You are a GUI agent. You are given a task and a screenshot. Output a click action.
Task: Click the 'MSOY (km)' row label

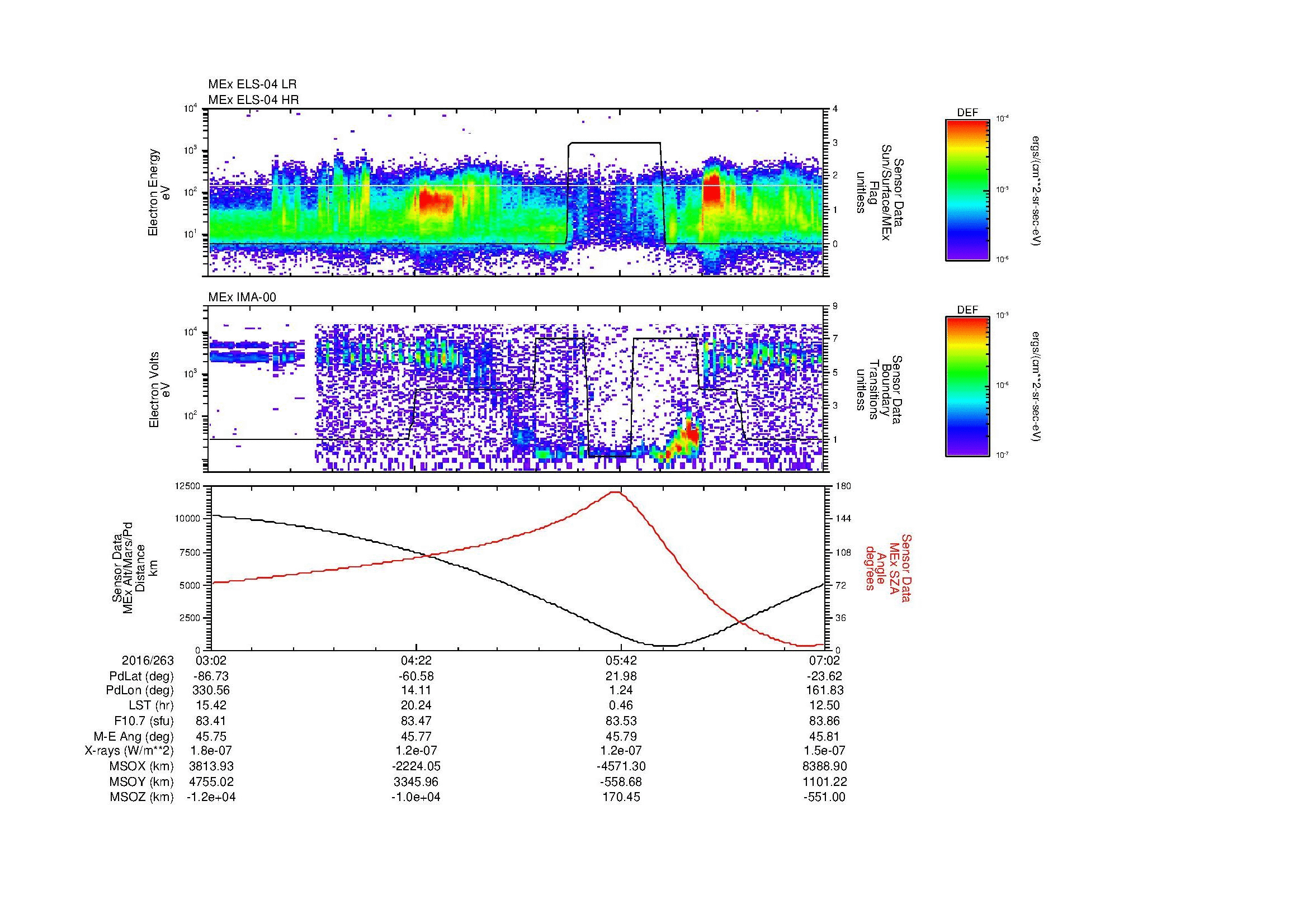point(142,781)
